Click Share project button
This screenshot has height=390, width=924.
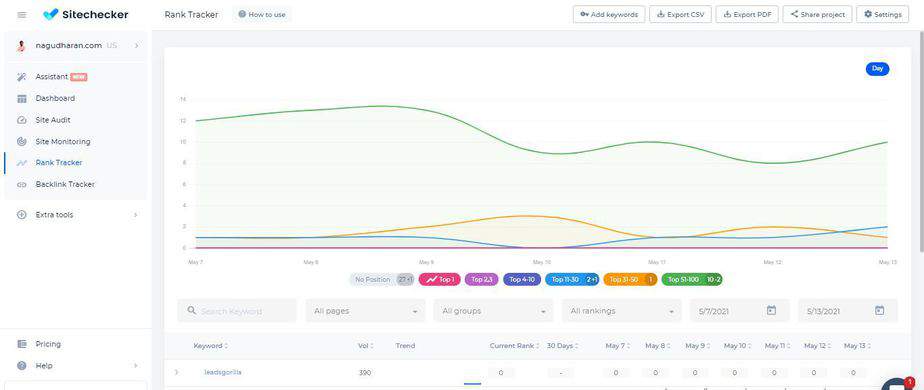817,15
